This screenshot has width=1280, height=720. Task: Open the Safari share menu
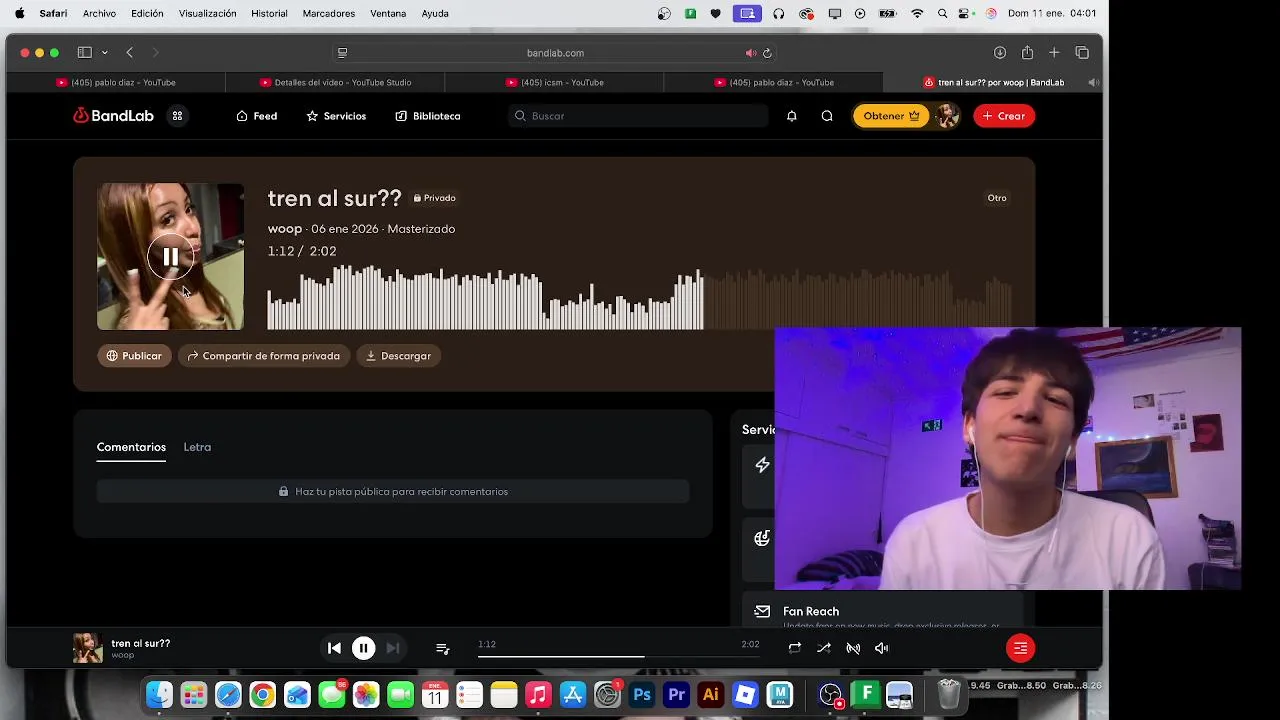(x=1027, y=53)
